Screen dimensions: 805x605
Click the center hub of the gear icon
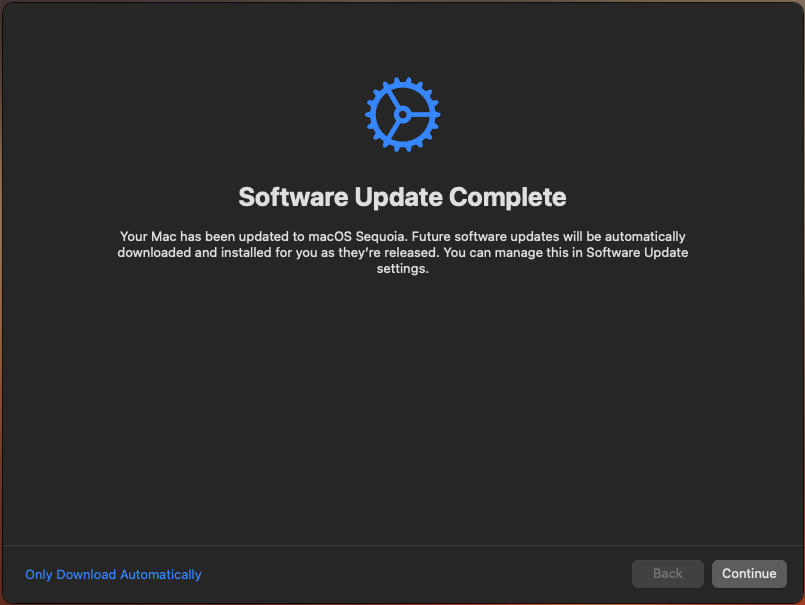[403, 115]
